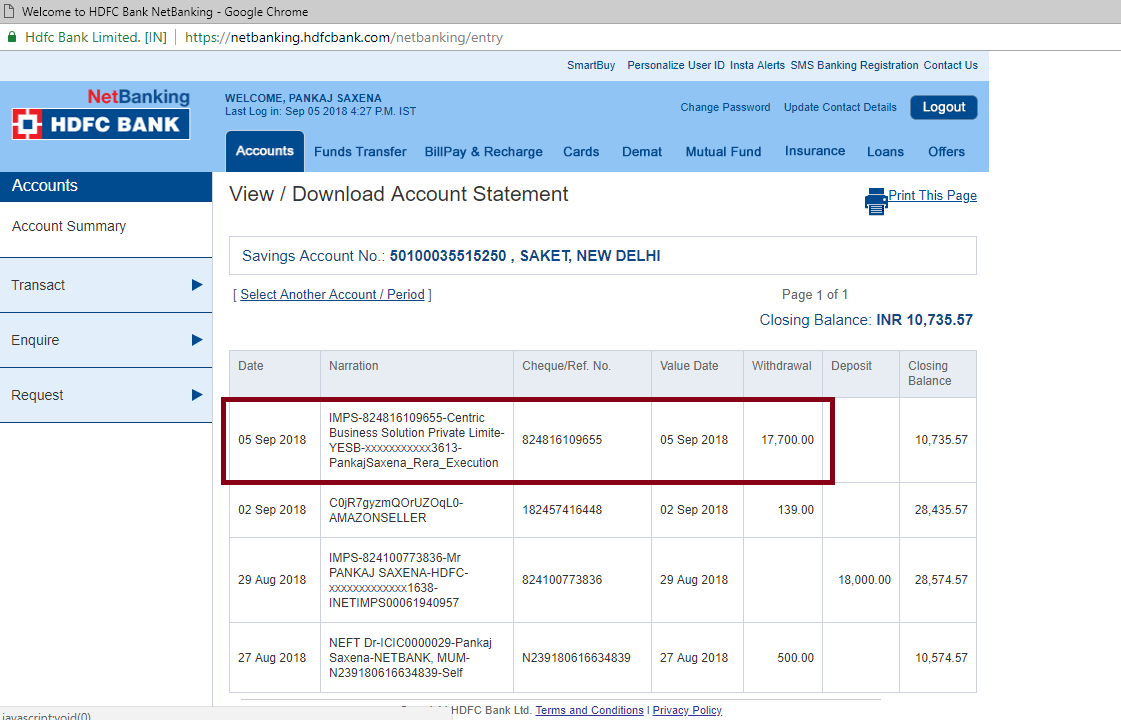Select the Mutual Fund tab

pyautogui.click(x=723, y=152)
